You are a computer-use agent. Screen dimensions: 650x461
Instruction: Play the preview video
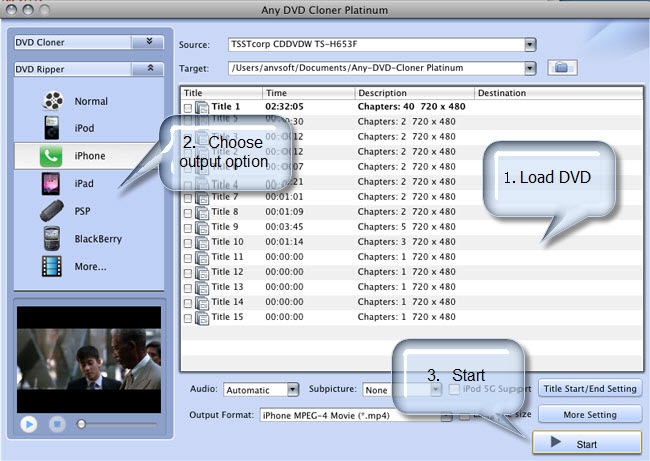(x=29, y=424)
